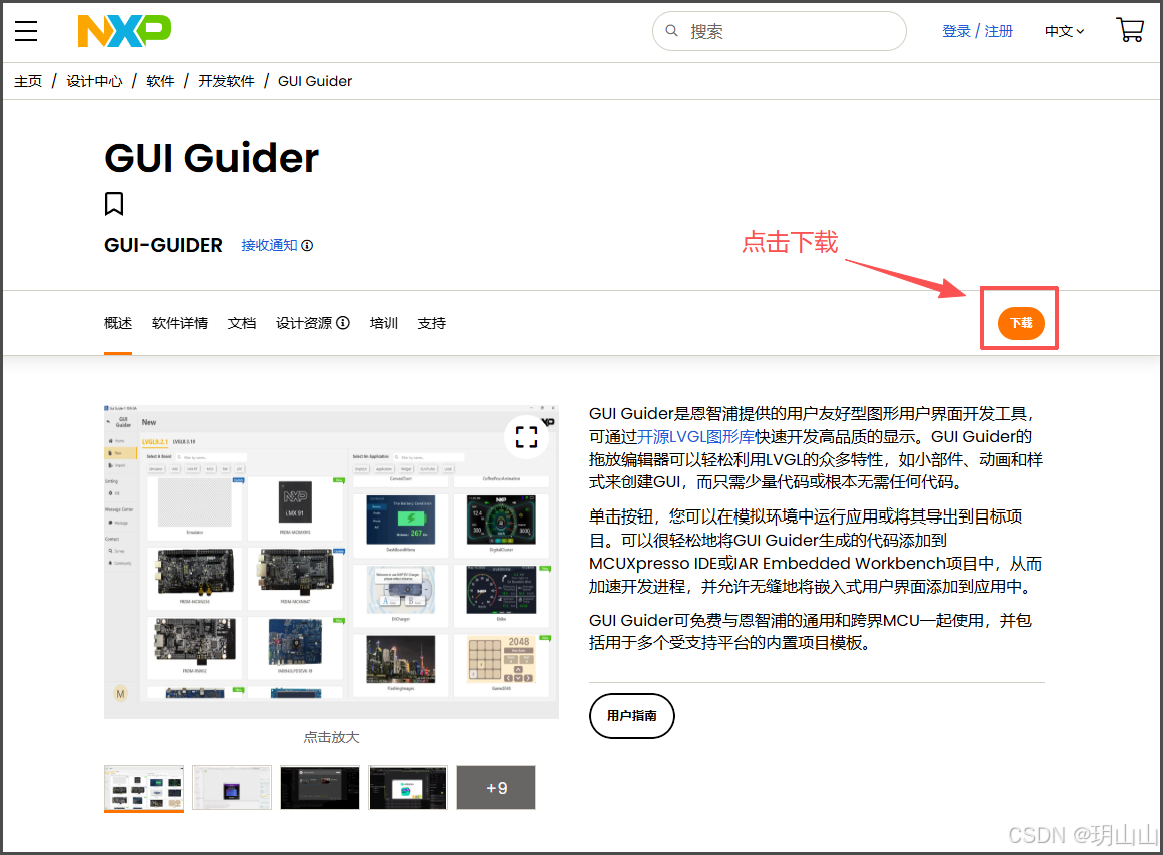Open the 设计资源 tab
Viewport: 1163px width, 855px height.
304,323
